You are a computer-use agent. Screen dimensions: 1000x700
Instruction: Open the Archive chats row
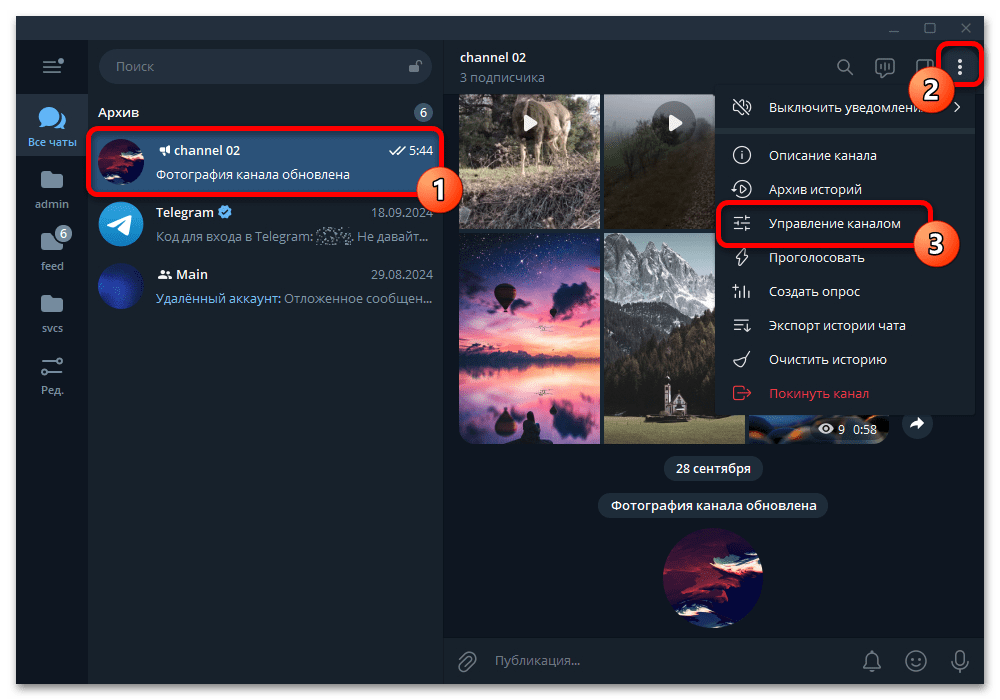click(265, 112)
